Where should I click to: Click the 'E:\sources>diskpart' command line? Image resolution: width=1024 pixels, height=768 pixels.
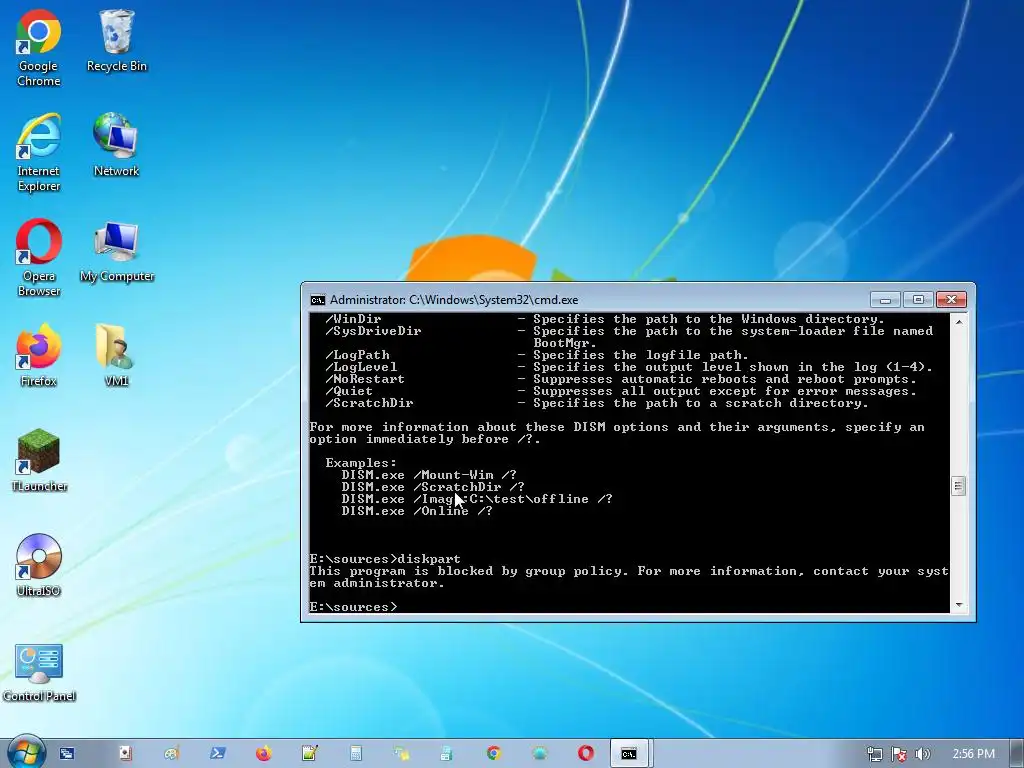pyautogui.click(x=385, y=559)
